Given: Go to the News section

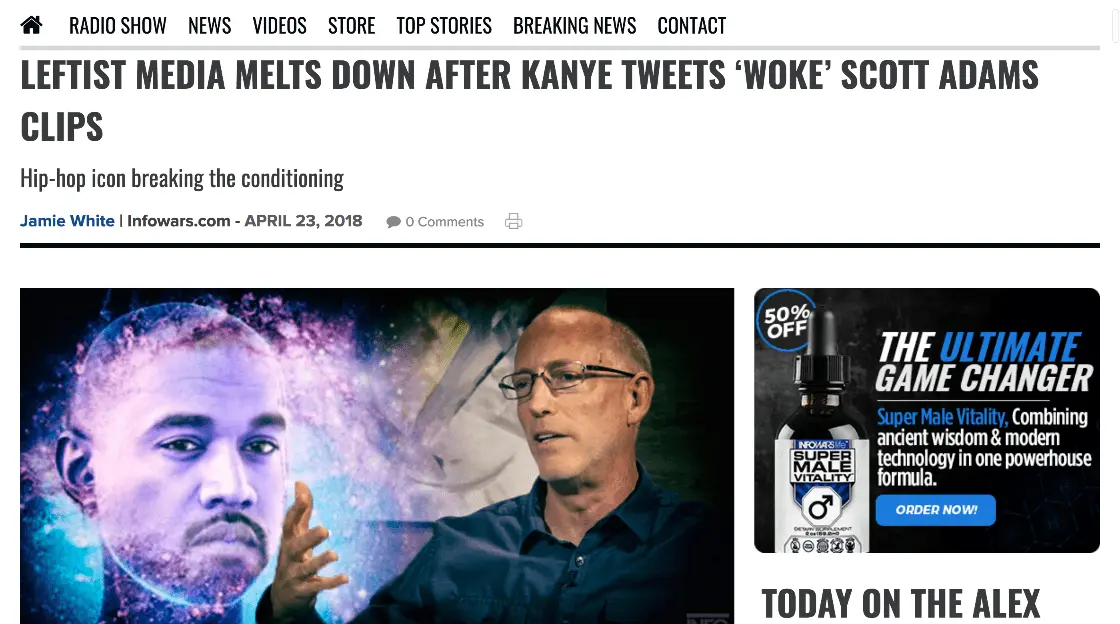Looking at the screenshot, I should point(209,26).
